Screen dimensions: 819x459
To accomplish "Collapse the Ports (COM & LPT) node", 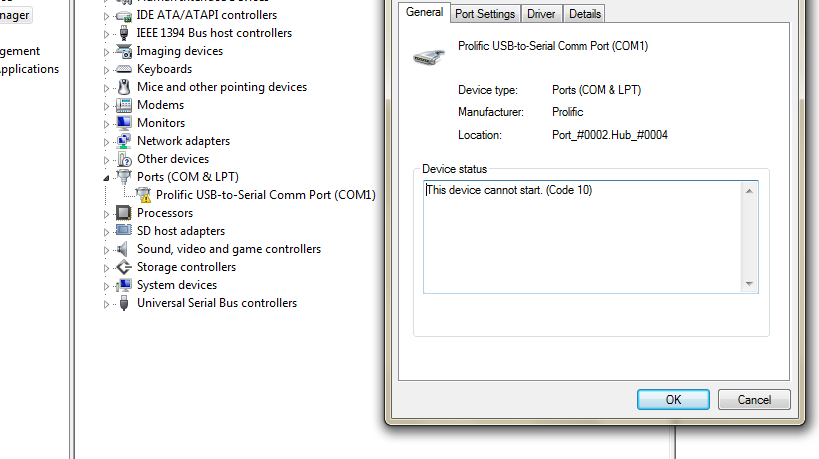I will (106, 178).
